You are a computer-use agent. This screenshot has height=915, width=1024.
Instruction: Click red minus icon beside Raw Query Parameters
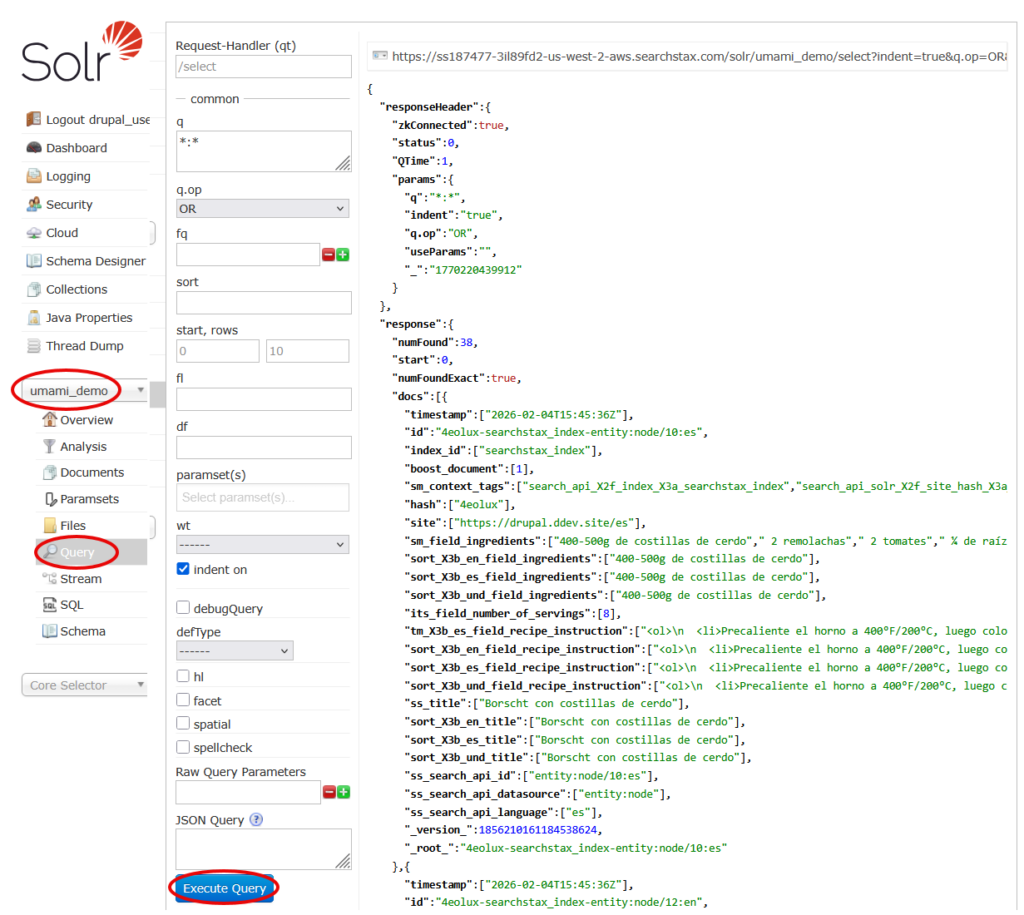(328, 793)
